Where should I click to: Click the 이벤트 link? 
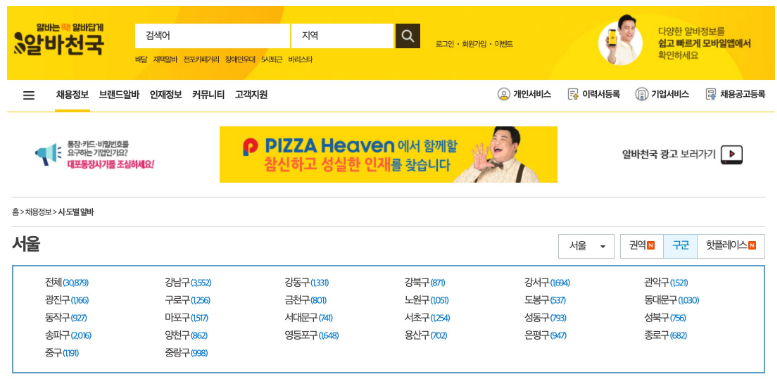[504, 44]
